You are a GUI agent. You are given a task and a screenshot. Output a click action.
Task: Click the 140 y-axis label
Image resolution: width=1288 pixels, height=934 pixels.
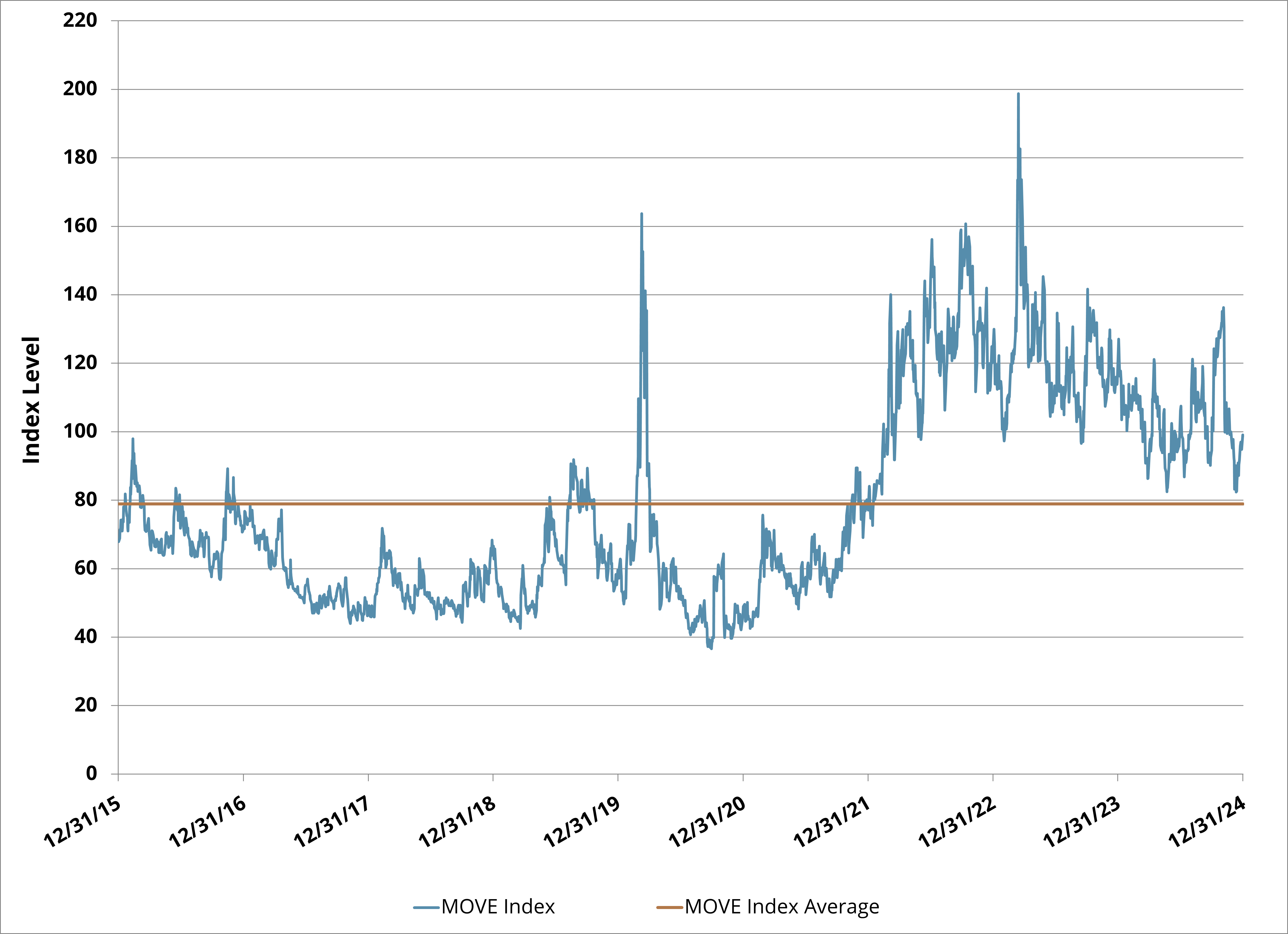point(80,294)
